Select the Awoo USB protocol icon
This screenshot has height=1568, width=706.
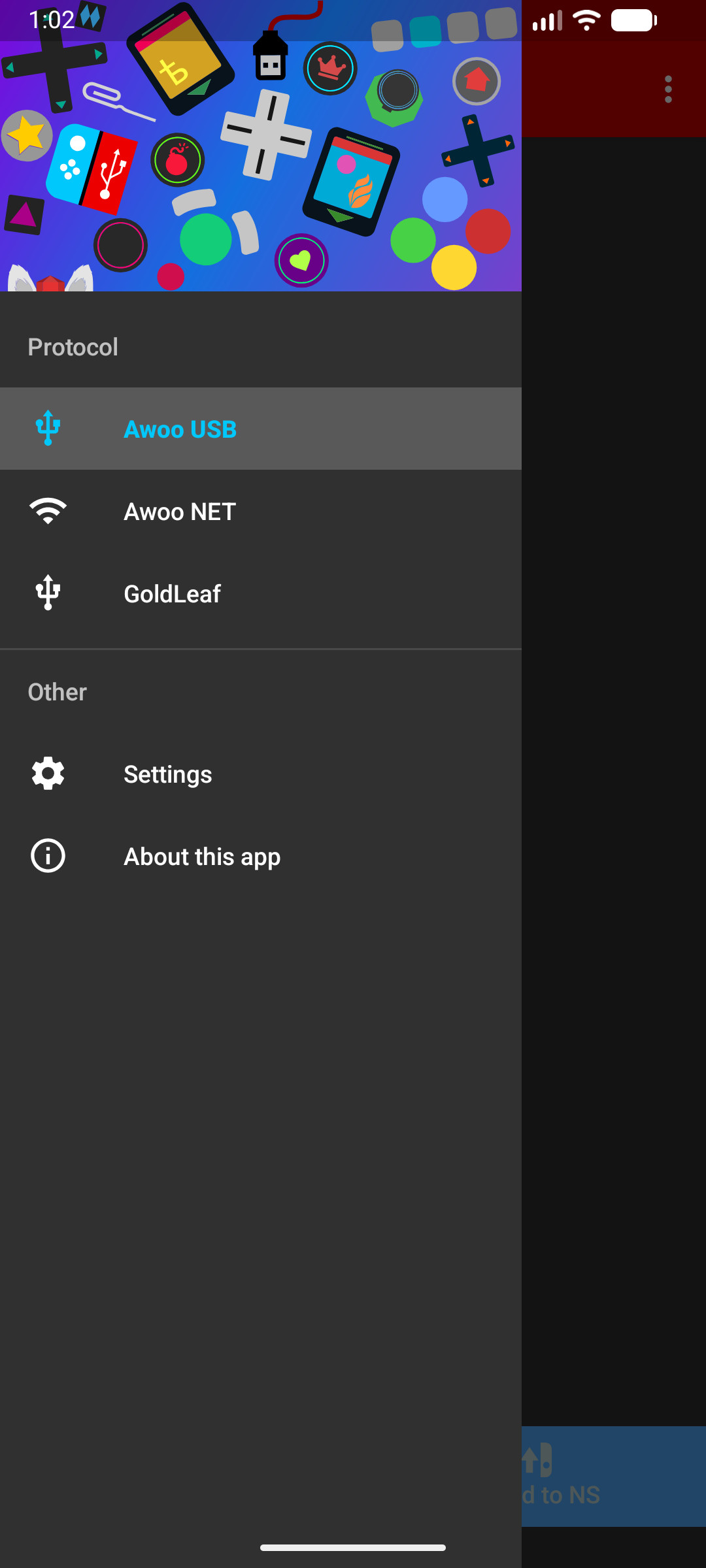click(48, 428)
